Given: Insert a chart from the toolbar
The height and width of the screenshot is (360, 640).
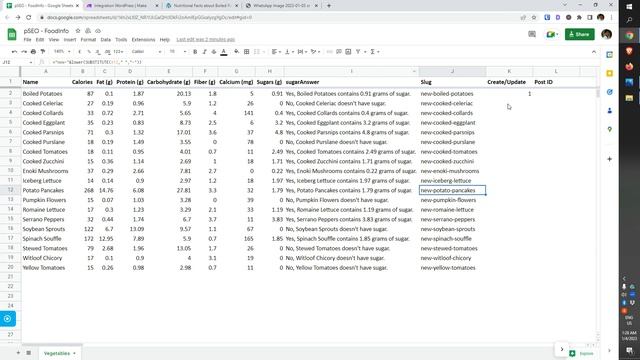Looking at the screenshot, I should (348, 52).
